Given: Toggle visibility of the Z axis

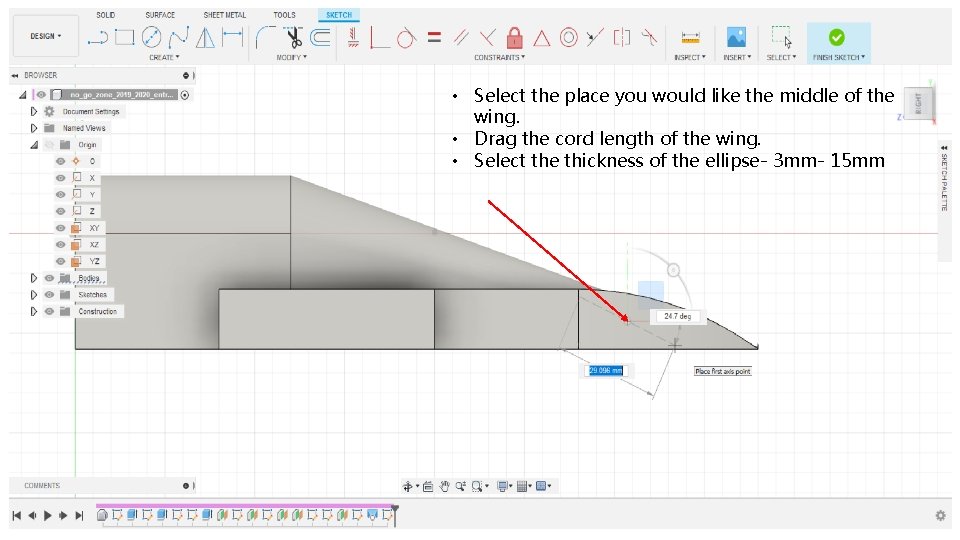Looking at the screenshot, I should [x=60, y=211].
